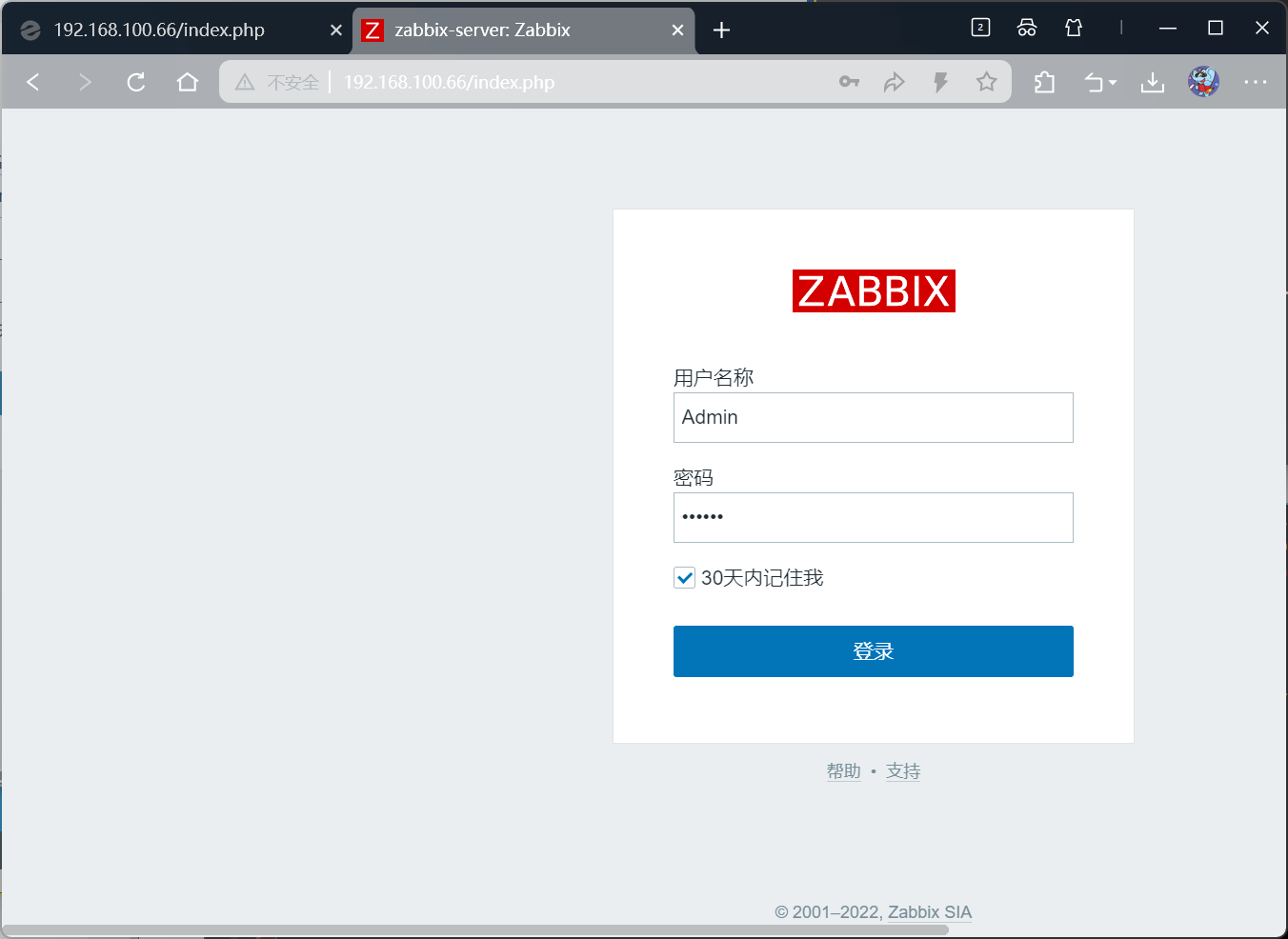
Task: Click the 不安全 label in address bar
Action: coord(292,83)
